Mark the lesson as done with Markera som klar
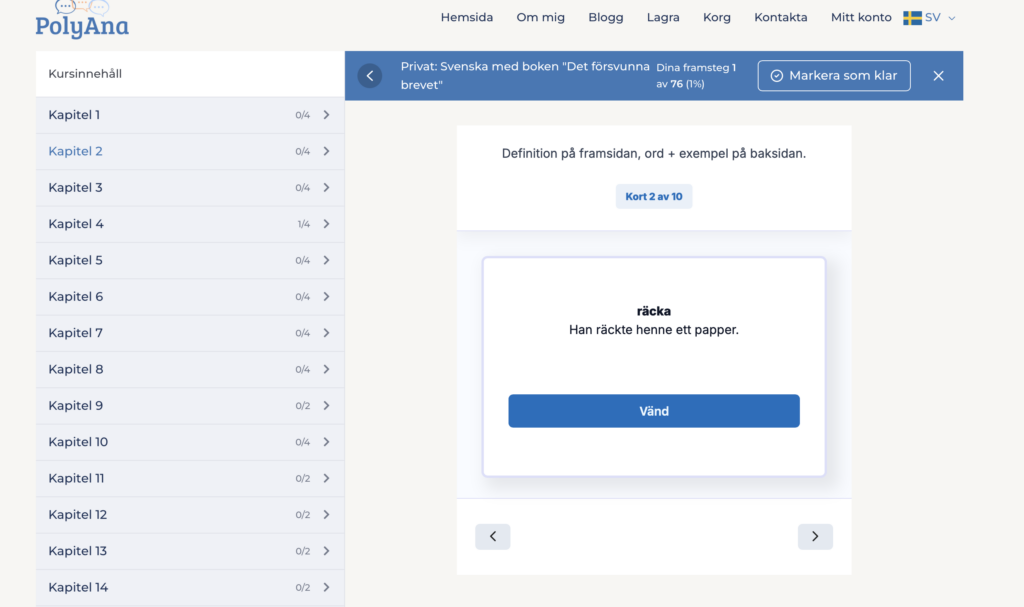Viewport: 1024px width, 607px height. tap(834, 76)
